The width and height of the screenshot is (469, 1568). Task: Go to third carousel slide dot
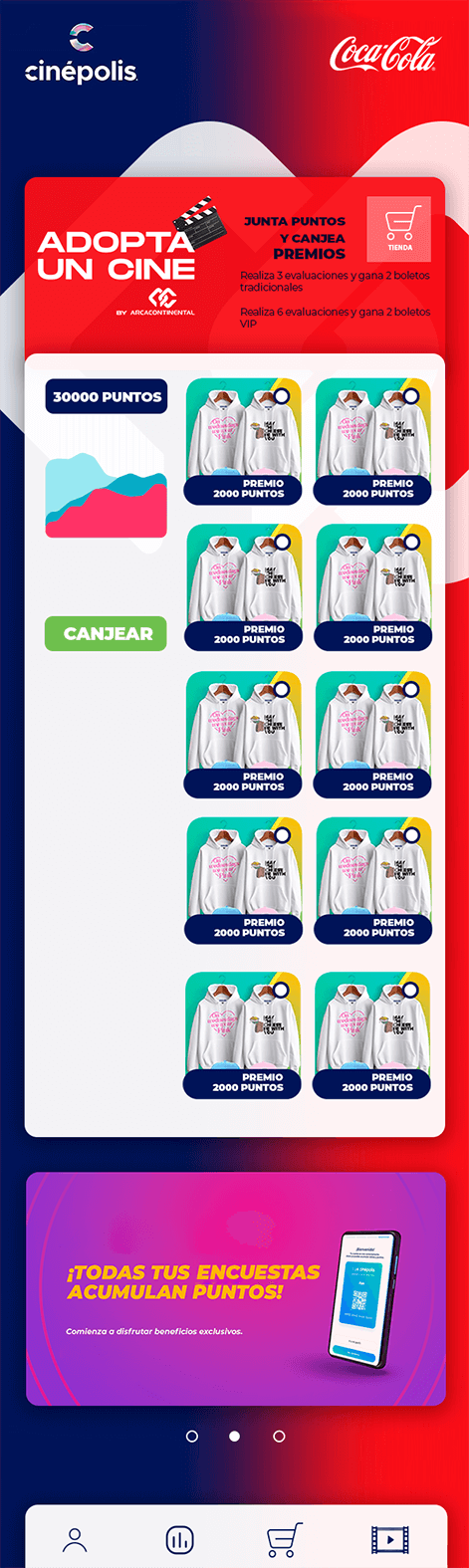click(x=279, y=1437)
